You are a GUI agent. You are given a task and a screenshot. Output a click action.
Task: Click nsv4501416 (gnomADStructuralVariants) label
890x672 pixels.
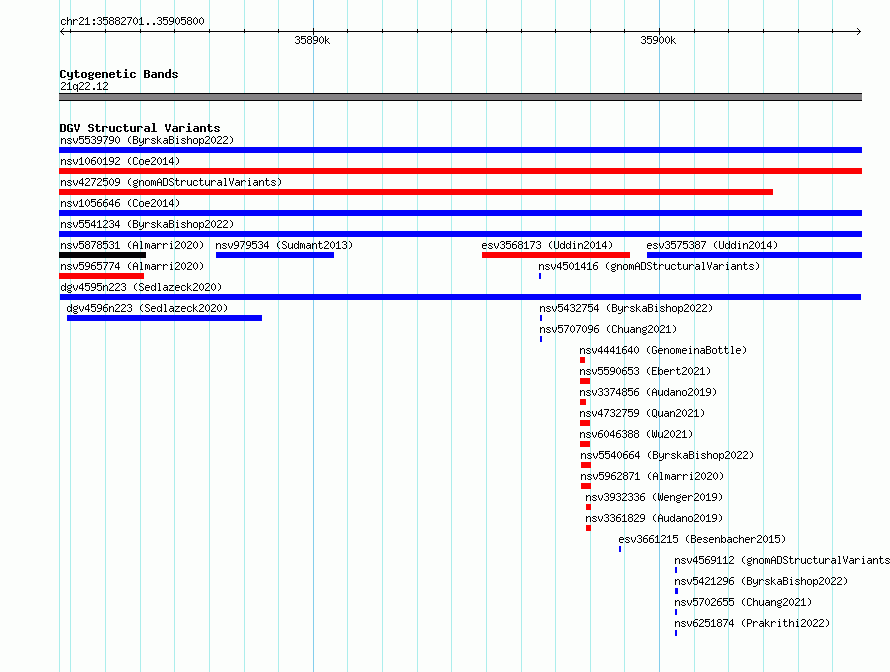click(649, 266)
